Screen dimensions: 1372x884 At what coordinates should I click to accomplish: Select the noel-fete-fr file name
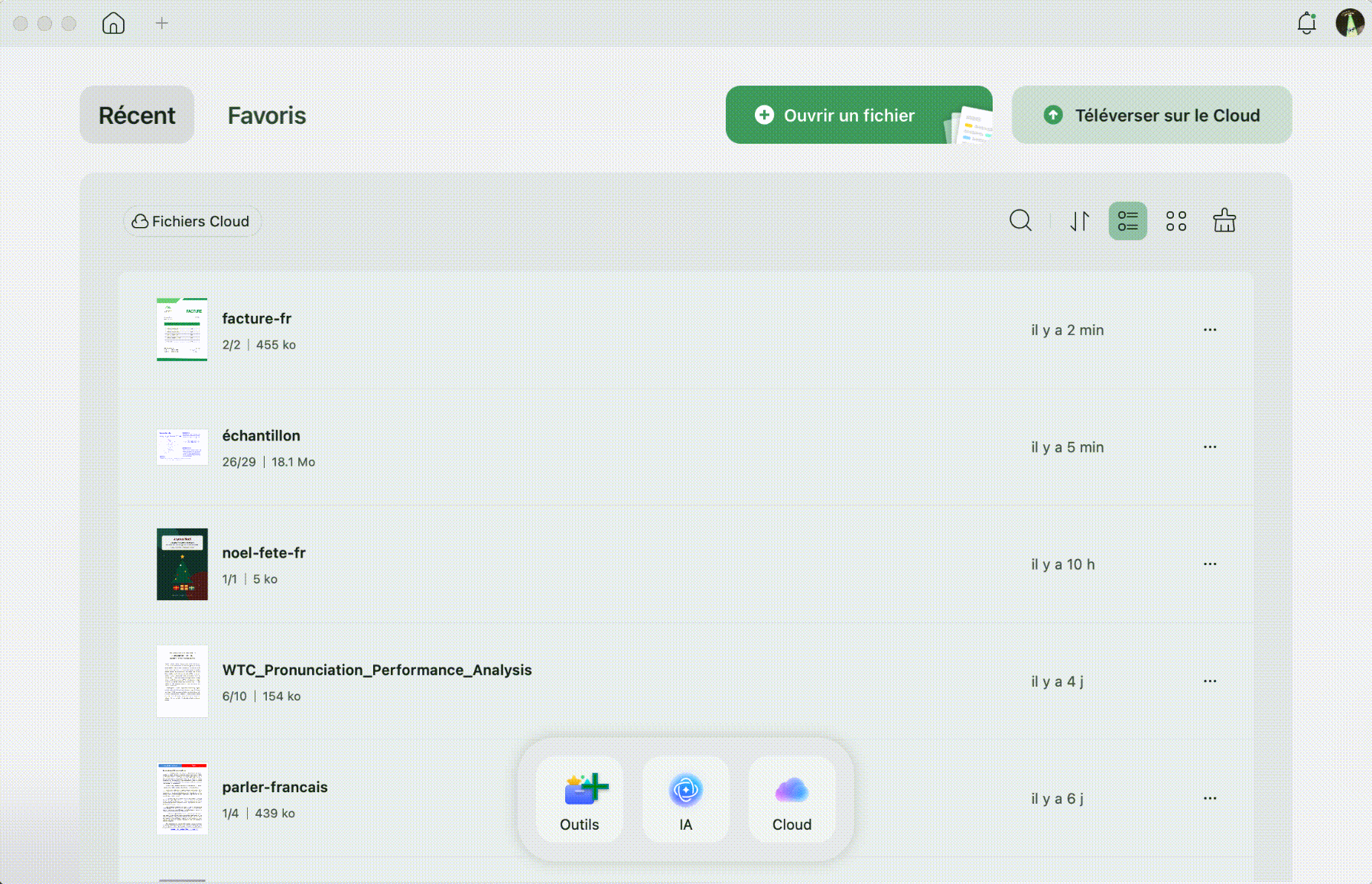[x=264, y=552]
